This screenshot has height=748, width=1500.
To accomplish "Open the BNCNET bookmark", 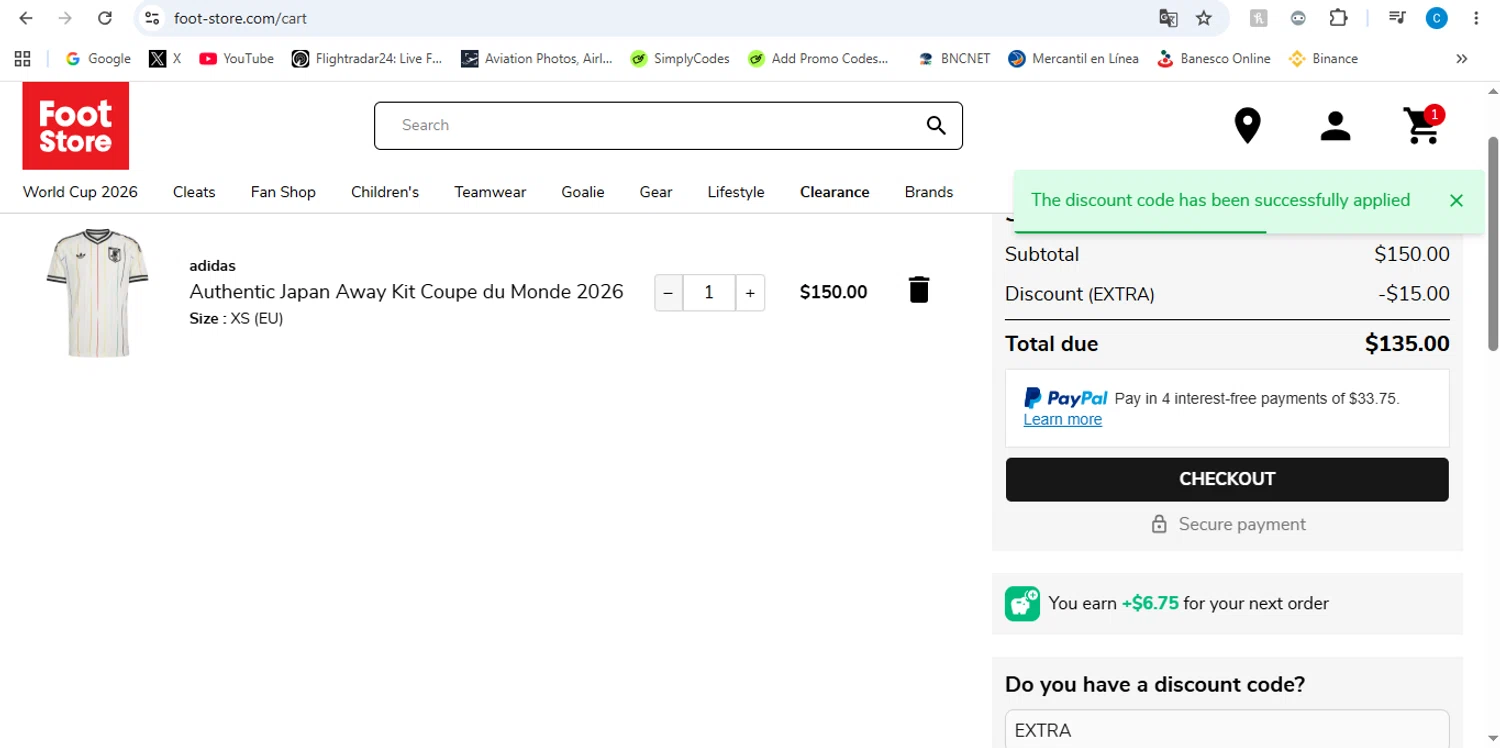I will click(x=954, y=59).
